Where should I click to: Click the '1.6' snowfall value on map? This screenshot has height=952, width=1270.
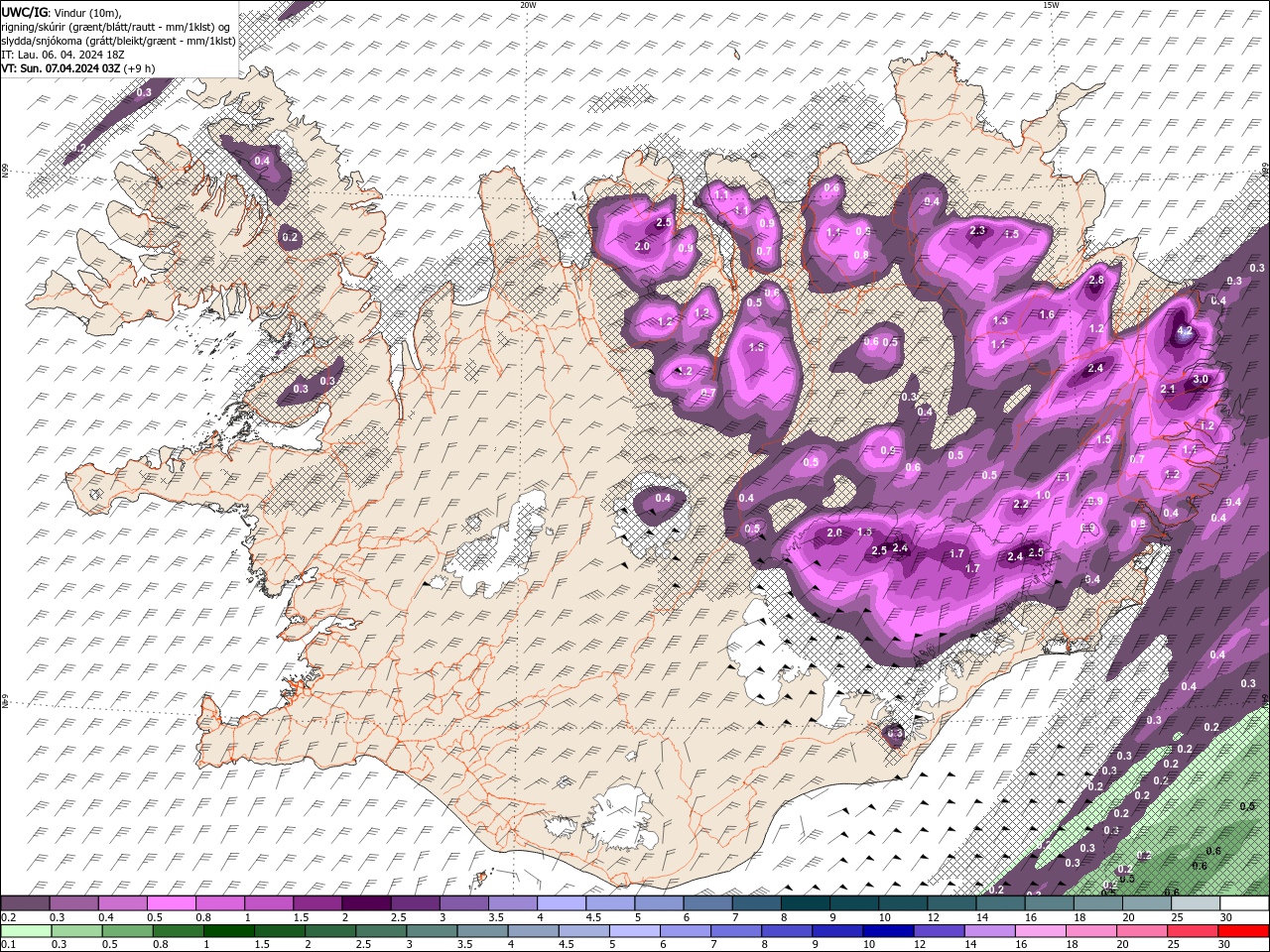[1047, 314]
